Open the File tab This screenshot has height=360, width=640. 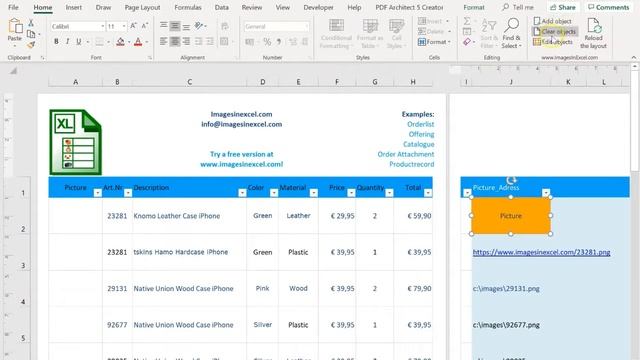[13, 7]
